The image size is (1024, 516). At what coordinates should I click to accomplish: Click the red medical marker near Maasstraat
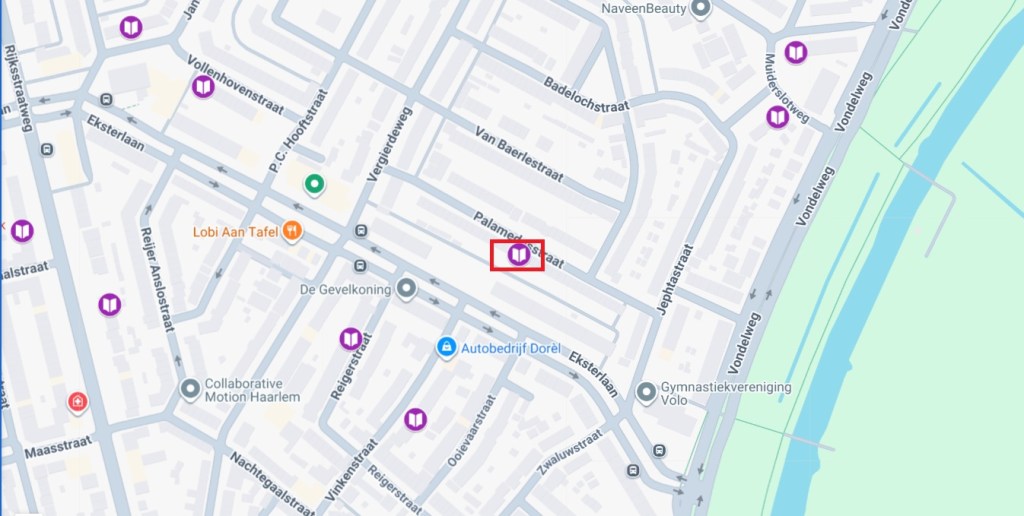point(78,402)
